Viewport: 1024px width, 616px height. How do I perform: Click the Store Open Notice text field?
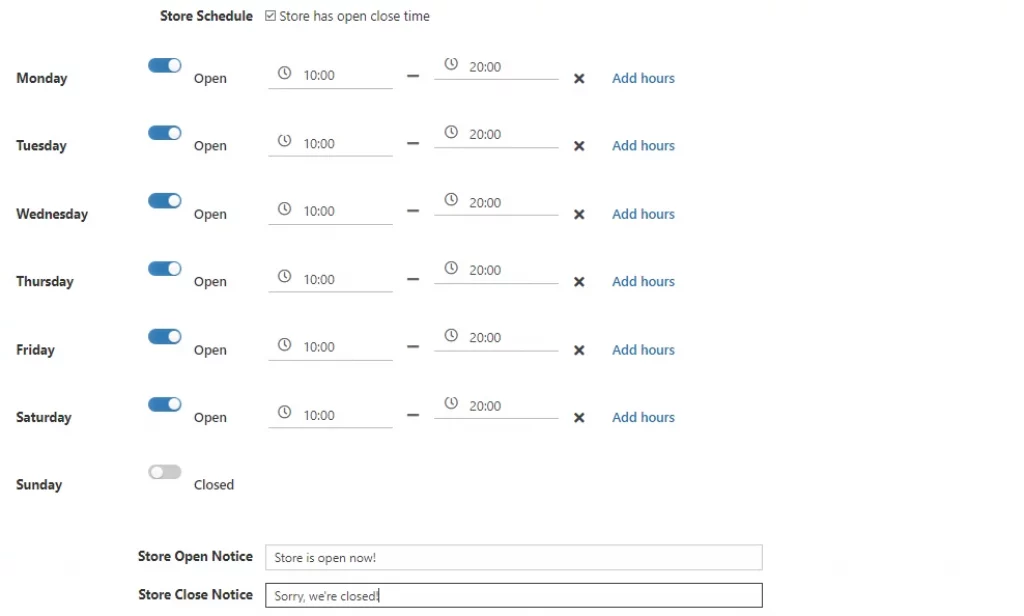tap(513, 558)
